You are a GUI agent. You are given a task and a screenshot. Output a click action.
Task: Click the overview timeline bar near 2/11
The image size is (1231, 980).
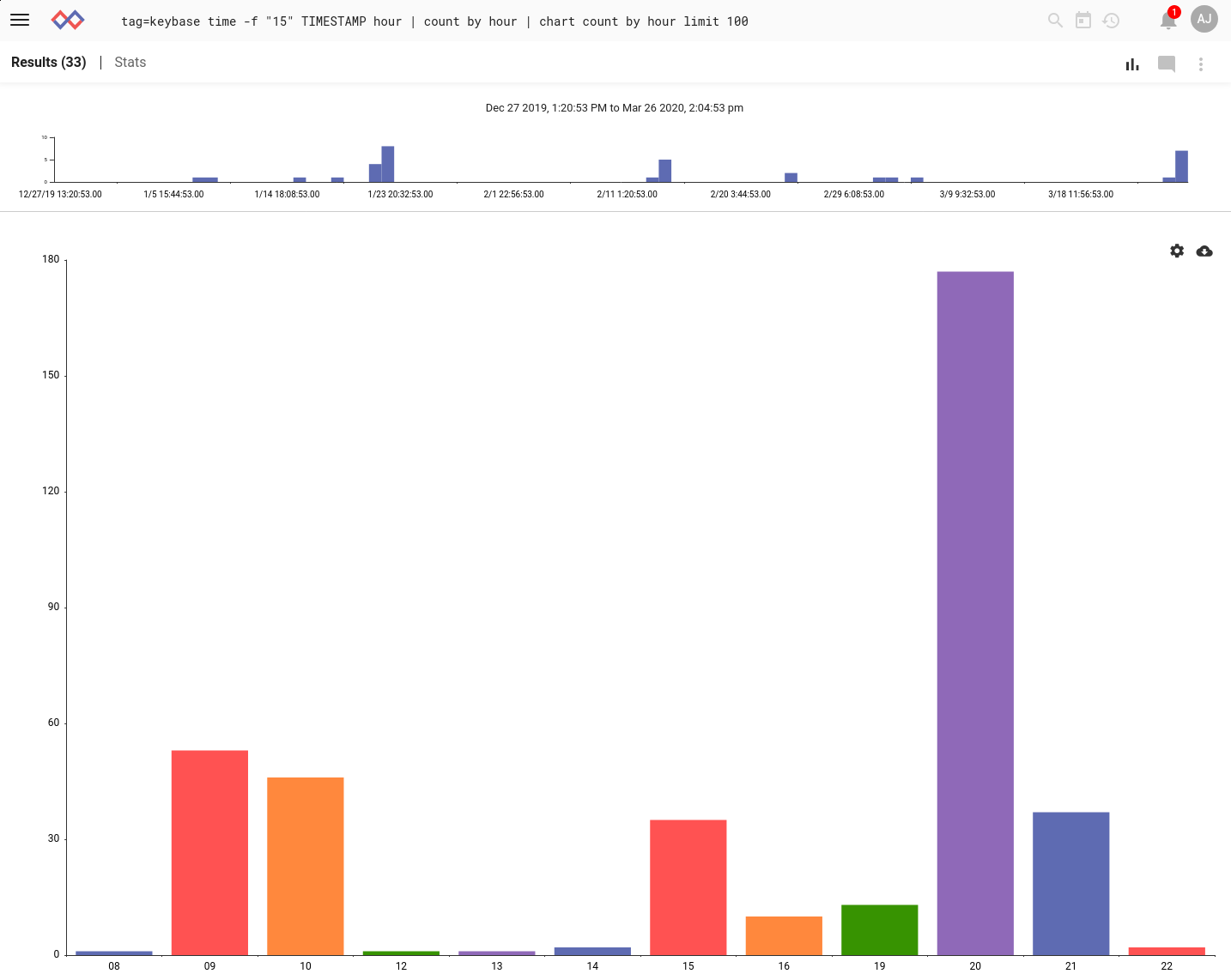pos(664,171)
